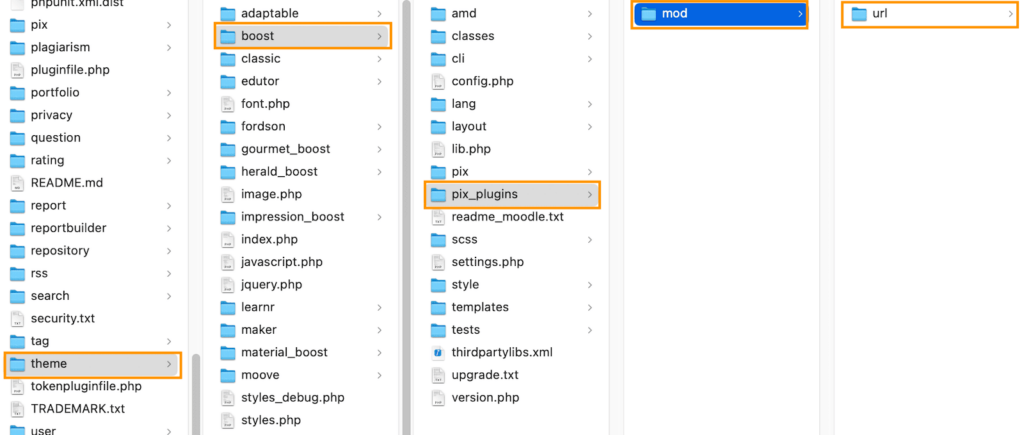Click the security.txt file icon
Image resolution: width=1024 pixels, height=435 pixels.
coord(18,318)
